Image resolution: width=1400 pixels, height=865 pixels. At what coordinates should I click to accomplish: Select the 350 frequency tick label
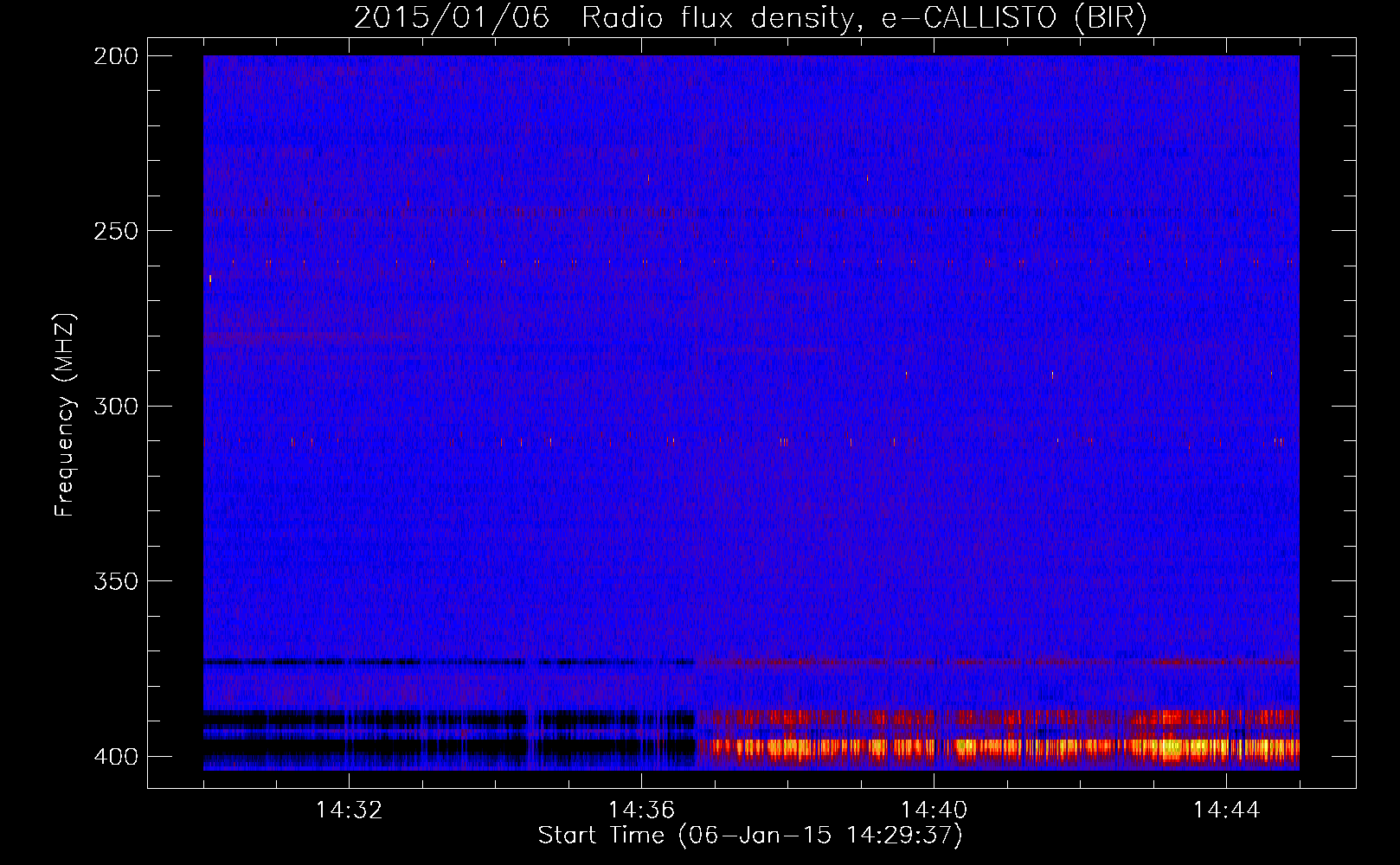(116, 581)
